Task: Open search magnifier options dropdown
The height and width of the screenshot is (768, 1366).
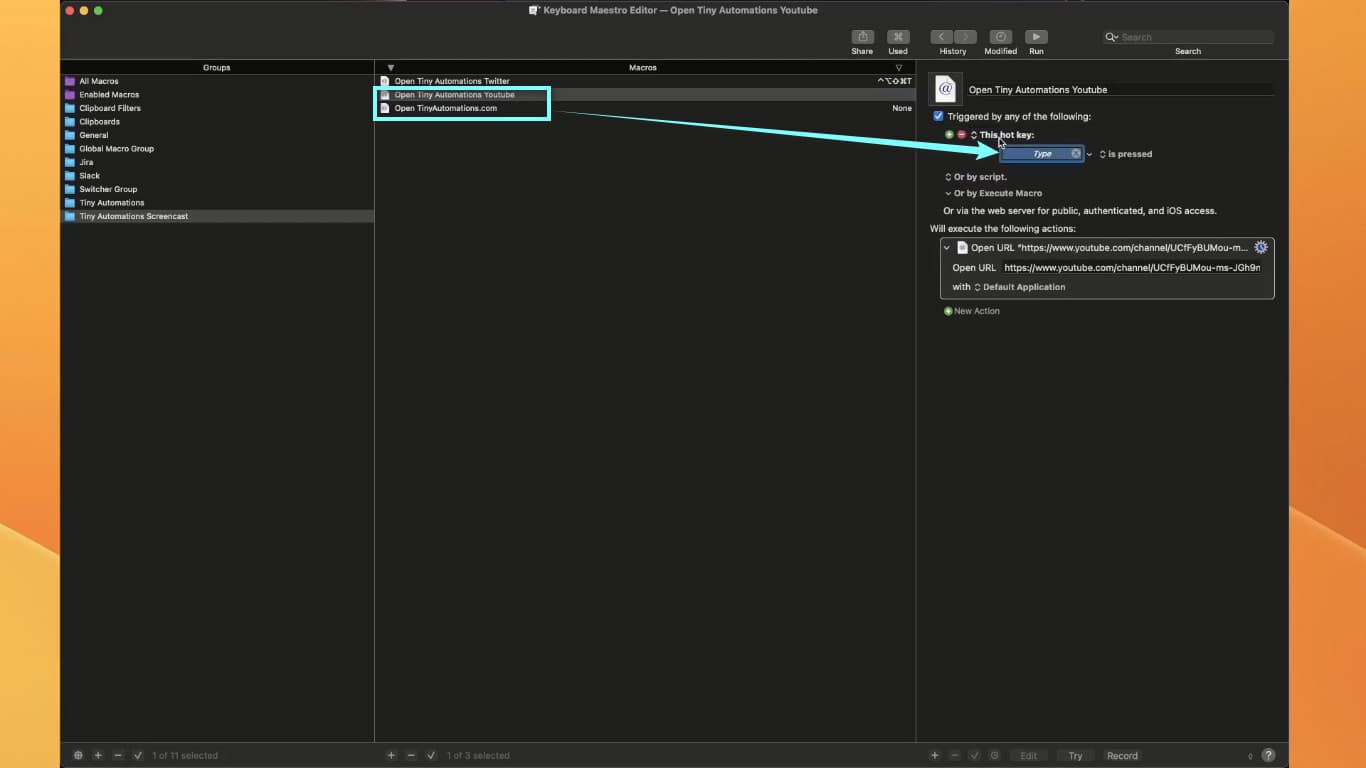Action: [1111, 37]
